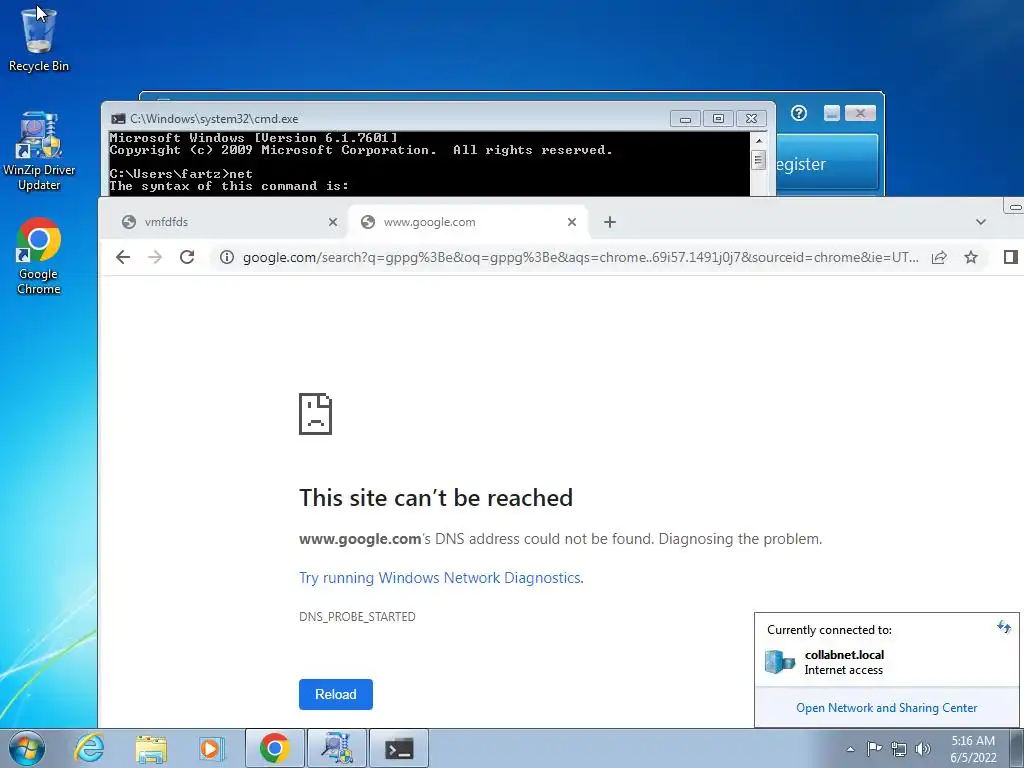Open clock showing 5:16 AM

pos(973,749)
